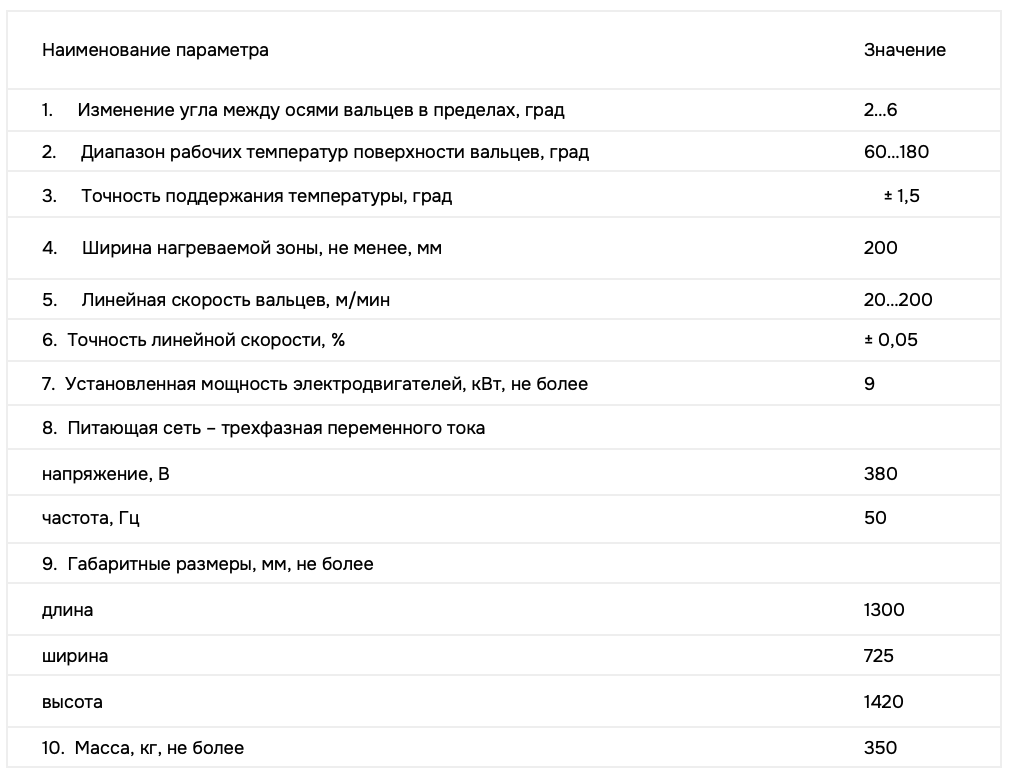Click the 'Питающая сеть' row text
This screenshot has height=776, width=1014.
click(276, 428)
